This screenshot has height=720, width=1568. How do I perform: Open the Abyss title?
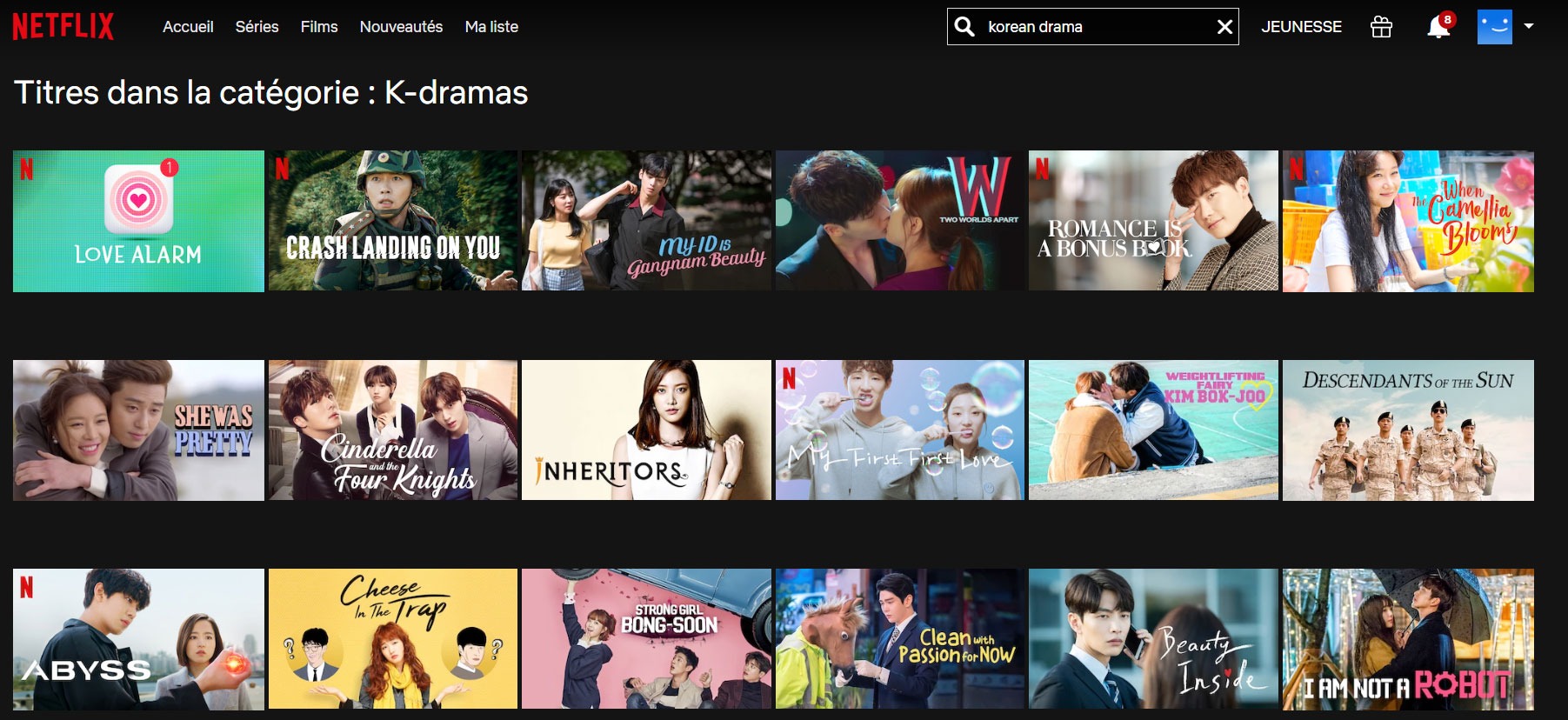click(x=138, y=639)
